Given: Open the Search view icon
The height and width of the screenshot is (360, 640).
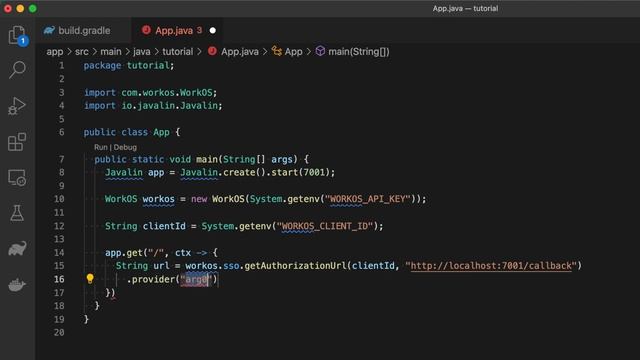Looking at the screenshot, I should [x=17, y=70].
